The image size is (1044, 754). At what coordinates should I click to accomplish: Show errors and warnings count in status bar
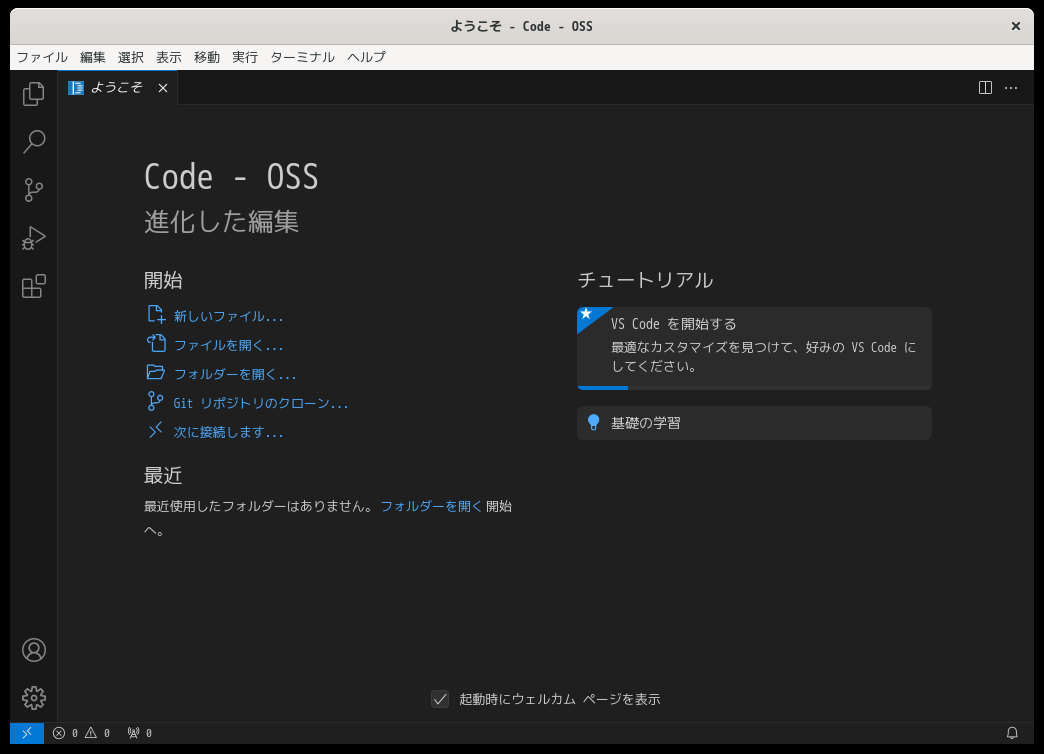(81, 733)
